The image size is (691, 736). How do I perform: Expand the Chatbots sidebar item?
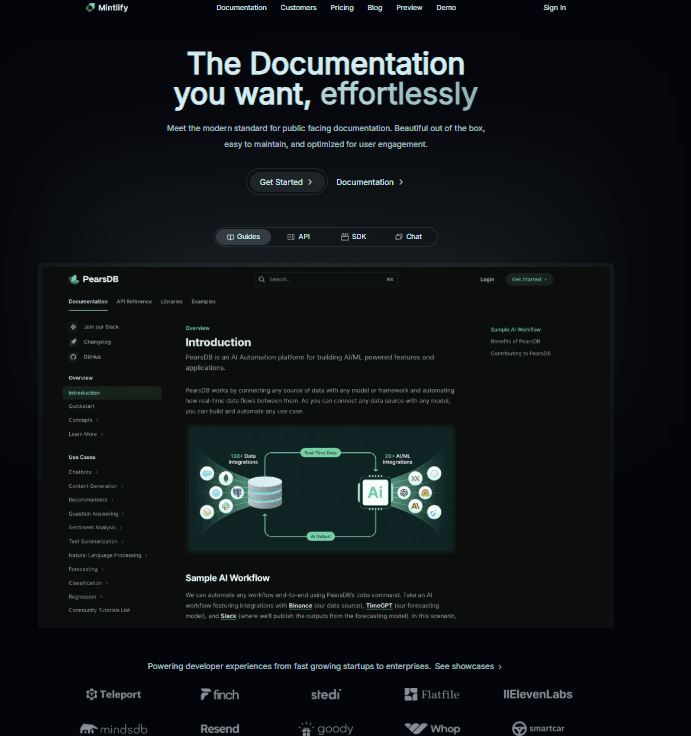tap(83, 472)
